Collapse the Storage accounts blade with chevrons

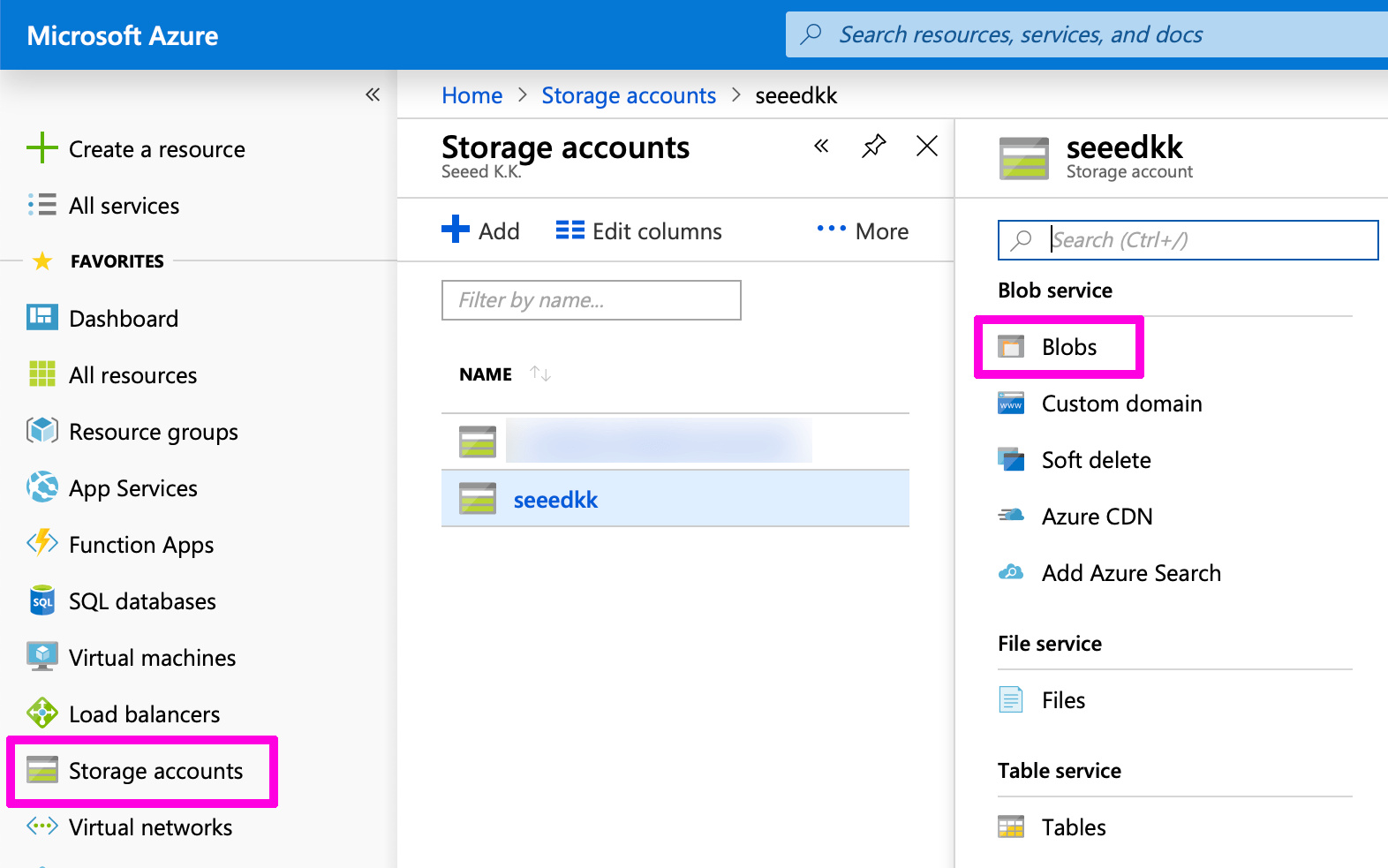point(821,146)
